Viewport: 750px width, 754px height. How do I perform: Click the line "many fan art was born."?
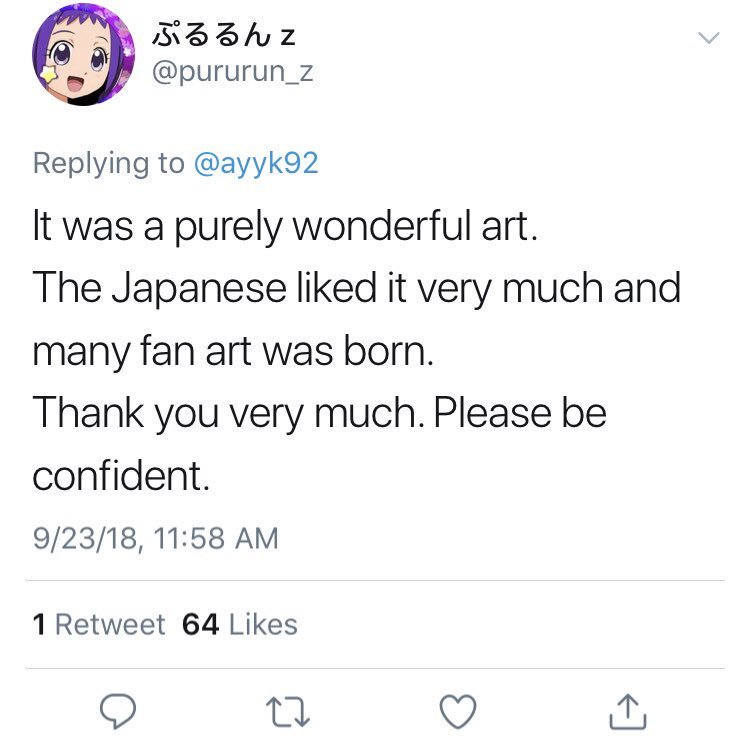[233, 351]
